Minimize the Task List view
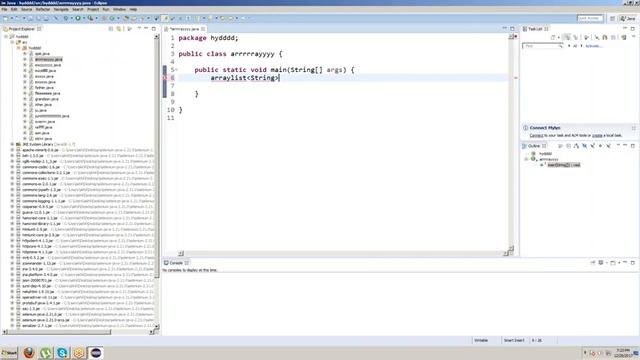The height and width of the screenshot is (360, 640). [625, 29]
